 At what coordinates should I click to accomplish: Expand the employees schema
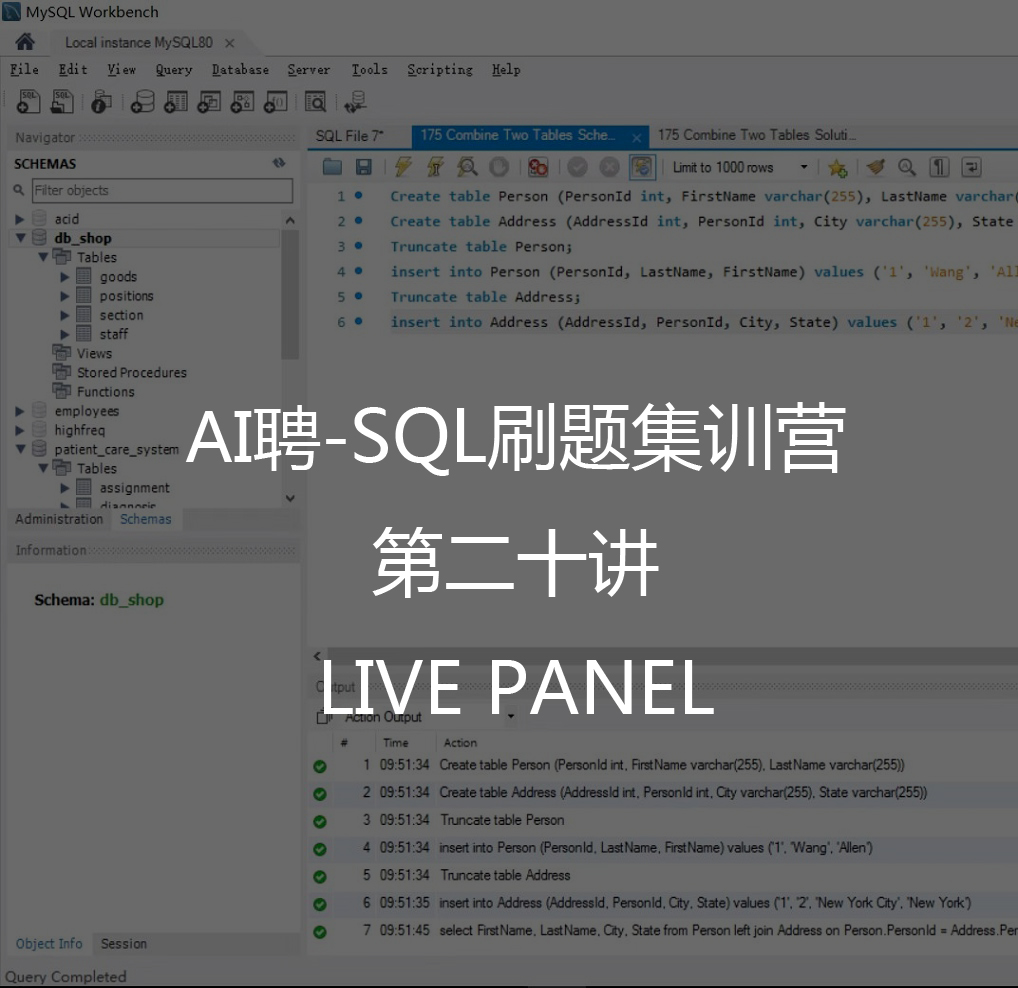coord(20,411)
